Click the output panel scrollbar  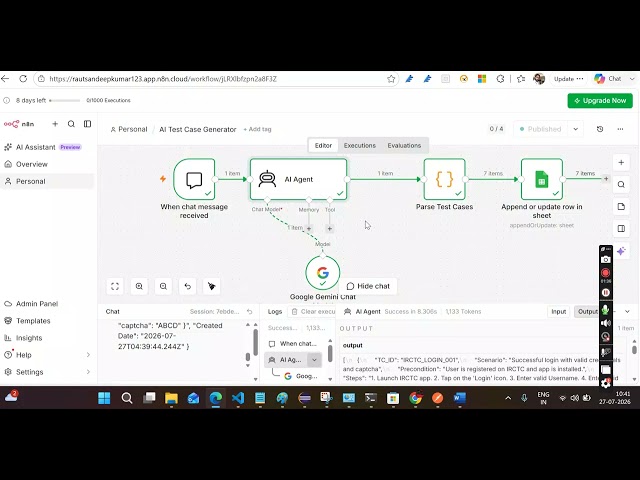[x=634, y=350]
